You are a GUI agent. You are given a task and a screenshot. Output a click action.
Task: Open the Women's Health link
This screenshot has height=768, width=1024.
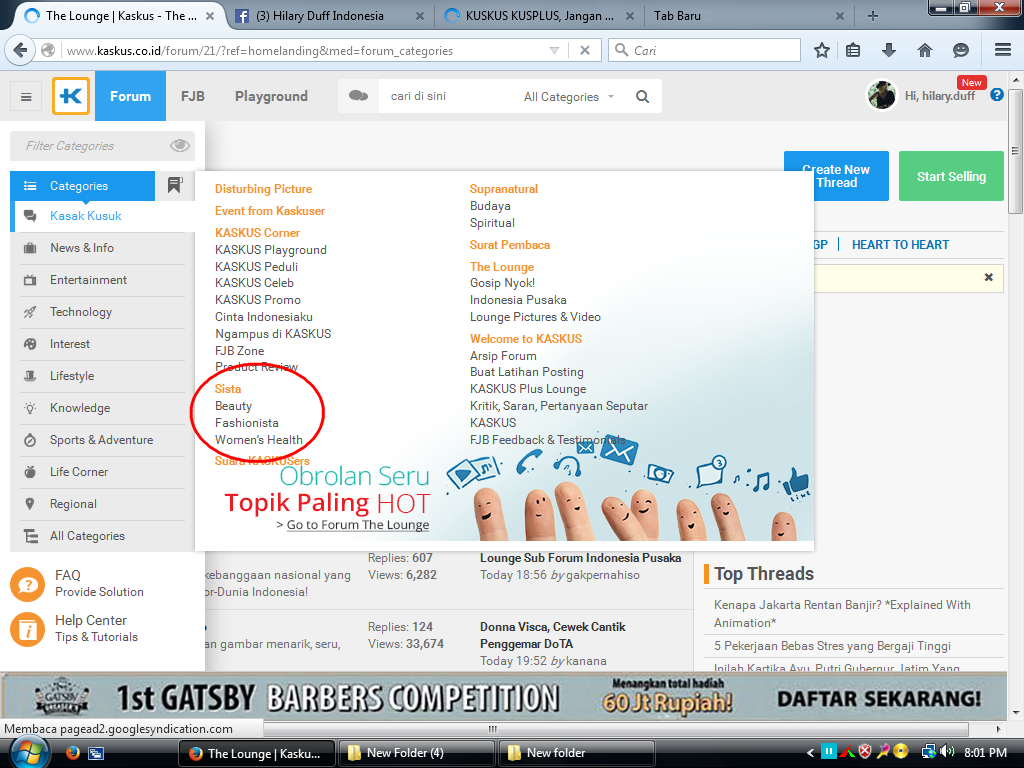click(259, 440)
